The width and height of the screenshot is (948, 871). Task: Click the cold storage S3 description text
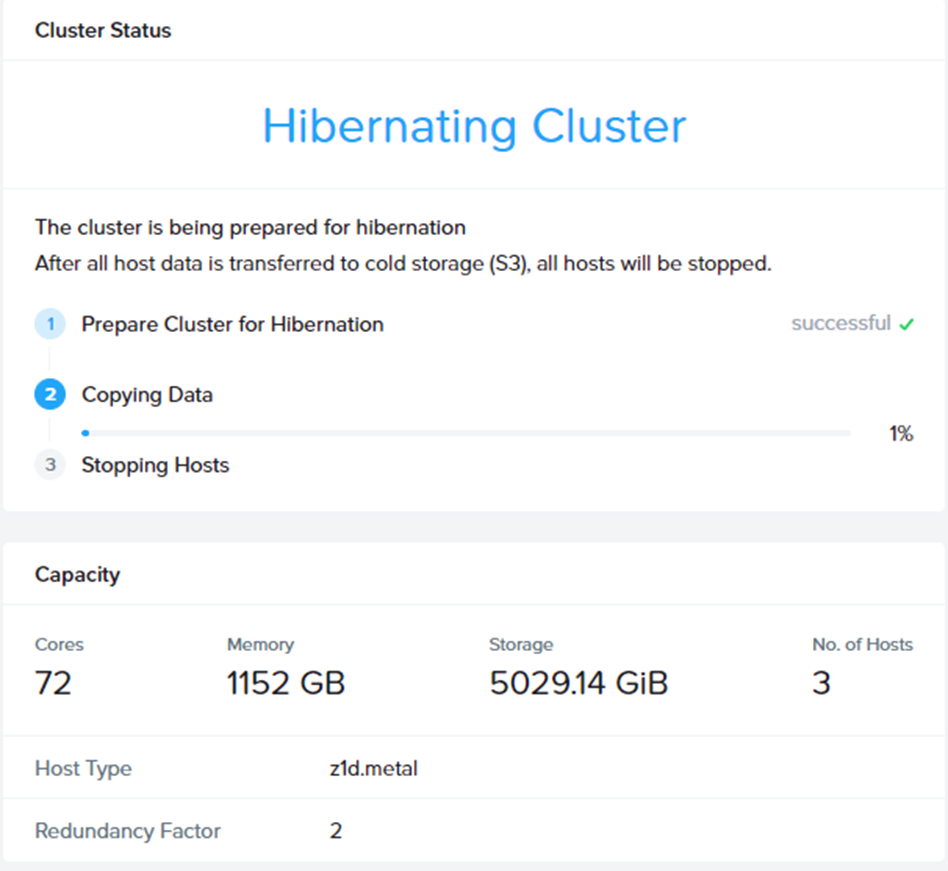click(x=403, y=265)
